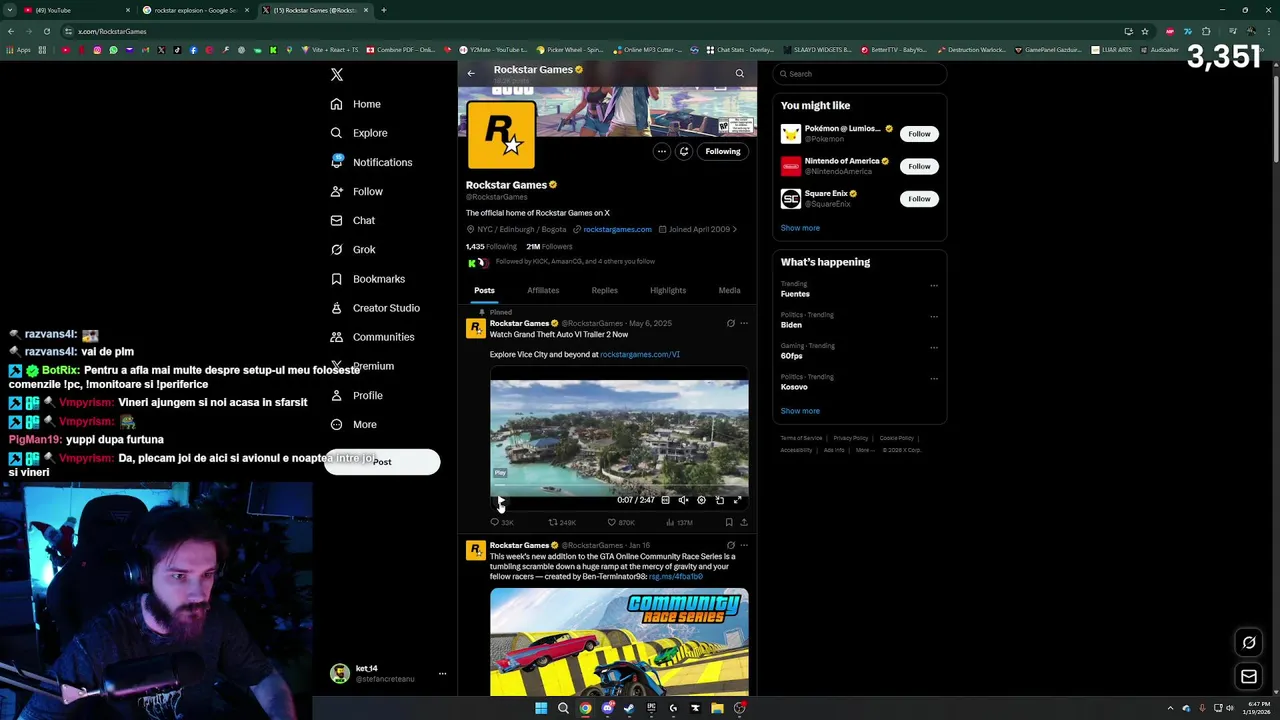Screen dimensions: 1280x720
Task: Click the Following button on profile
Action: tap(723, 151)
